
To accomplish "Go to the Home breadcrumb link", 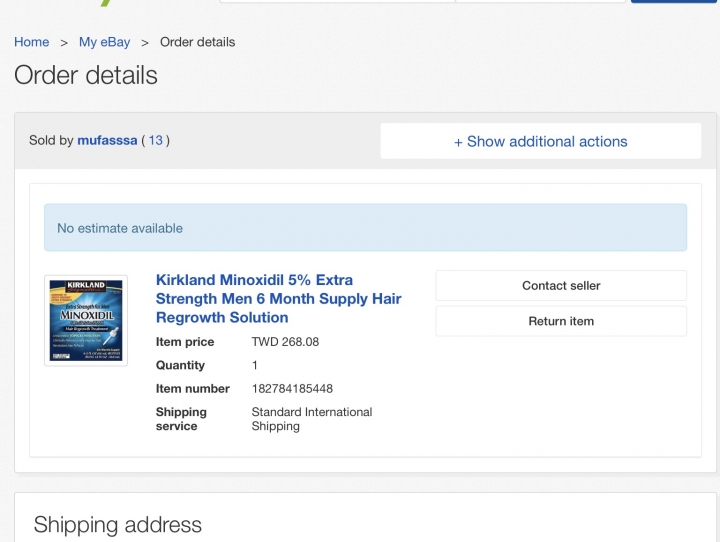I will click(32, 42).
